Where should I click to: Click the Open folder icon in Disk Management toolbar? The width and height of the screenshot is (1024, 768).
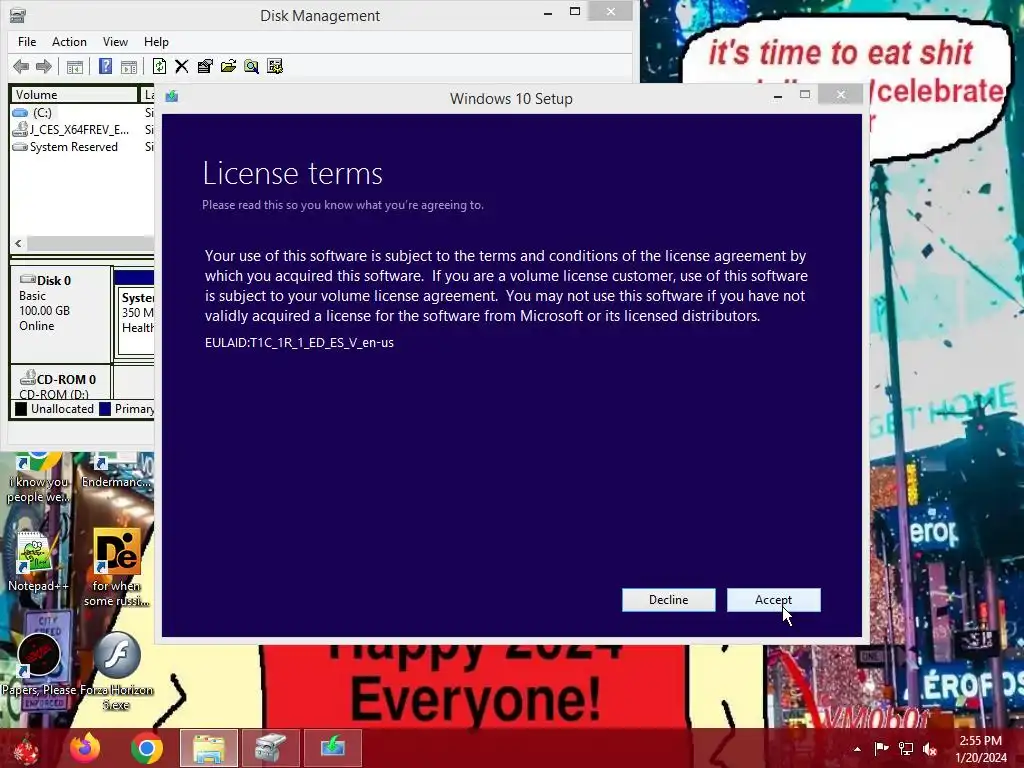click(228, 66)
